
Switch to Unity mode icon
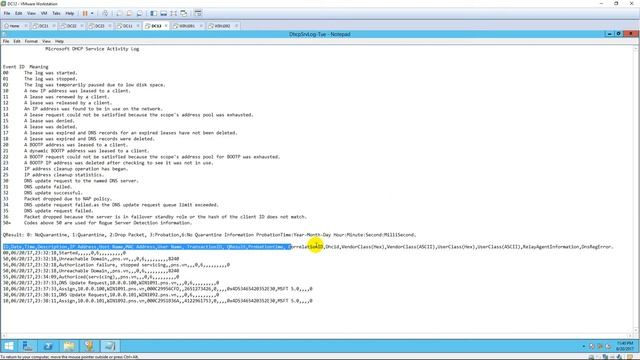coord(184,13)
